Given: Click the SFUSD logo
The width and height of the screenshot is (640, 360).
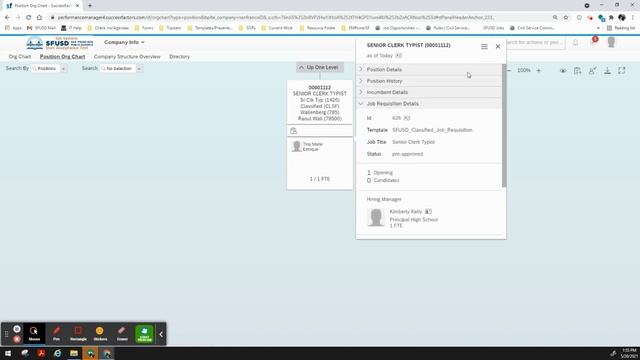Looking at the screenshot, I should (60, 43).
